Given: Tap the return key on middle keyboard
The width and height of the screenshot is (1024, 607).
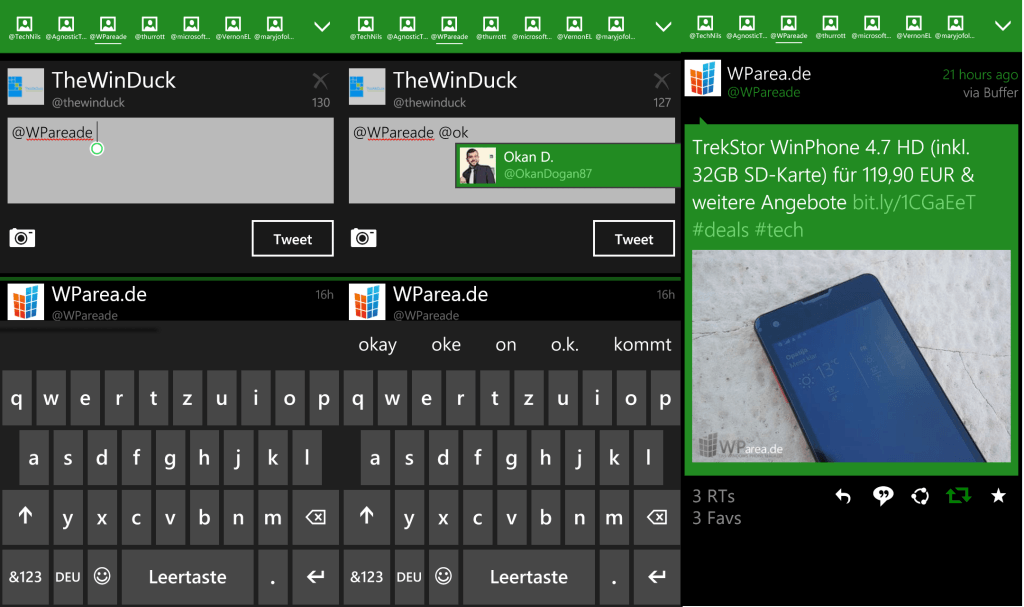Looking at the screenshot, I should 657,576.
